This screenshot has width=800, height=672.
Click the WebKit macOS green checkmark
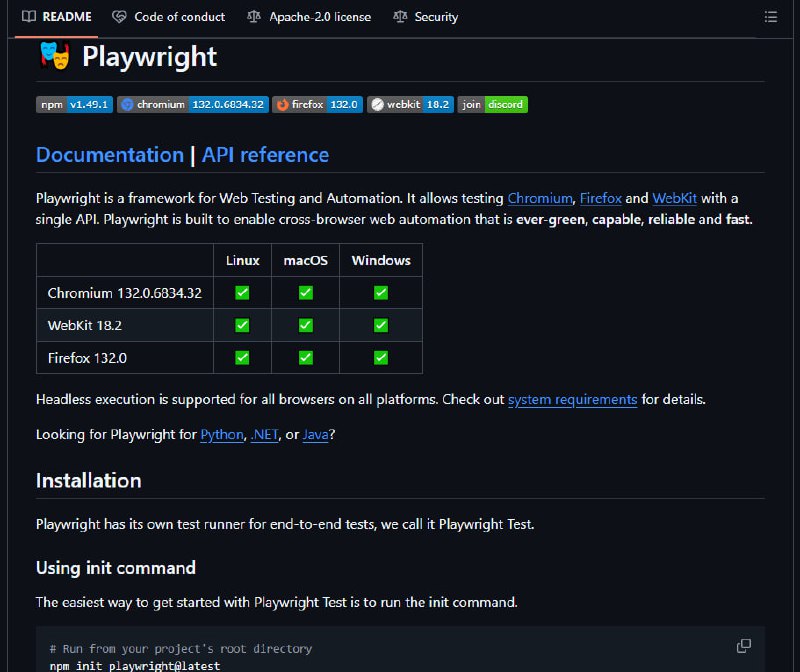click(306, 325)
